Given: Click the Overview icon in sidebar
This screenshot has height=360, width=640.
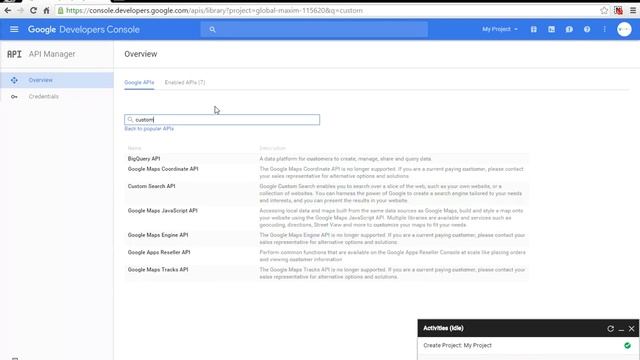Looking at the screenshot, I should click(14, 80).
